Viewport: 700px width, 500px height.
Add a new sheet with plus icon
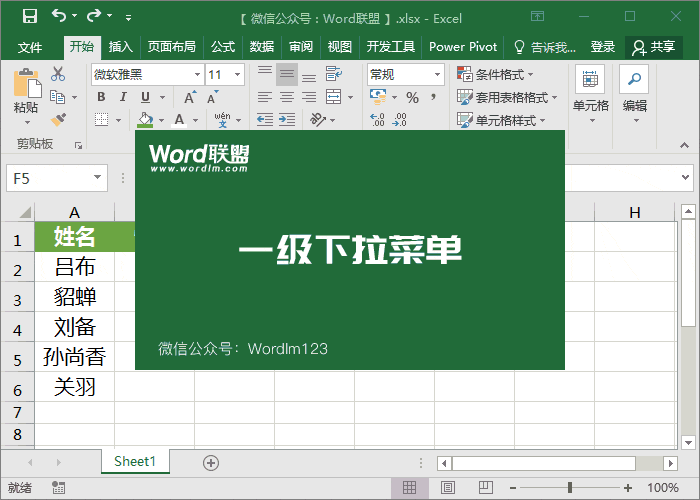(210, 462)
